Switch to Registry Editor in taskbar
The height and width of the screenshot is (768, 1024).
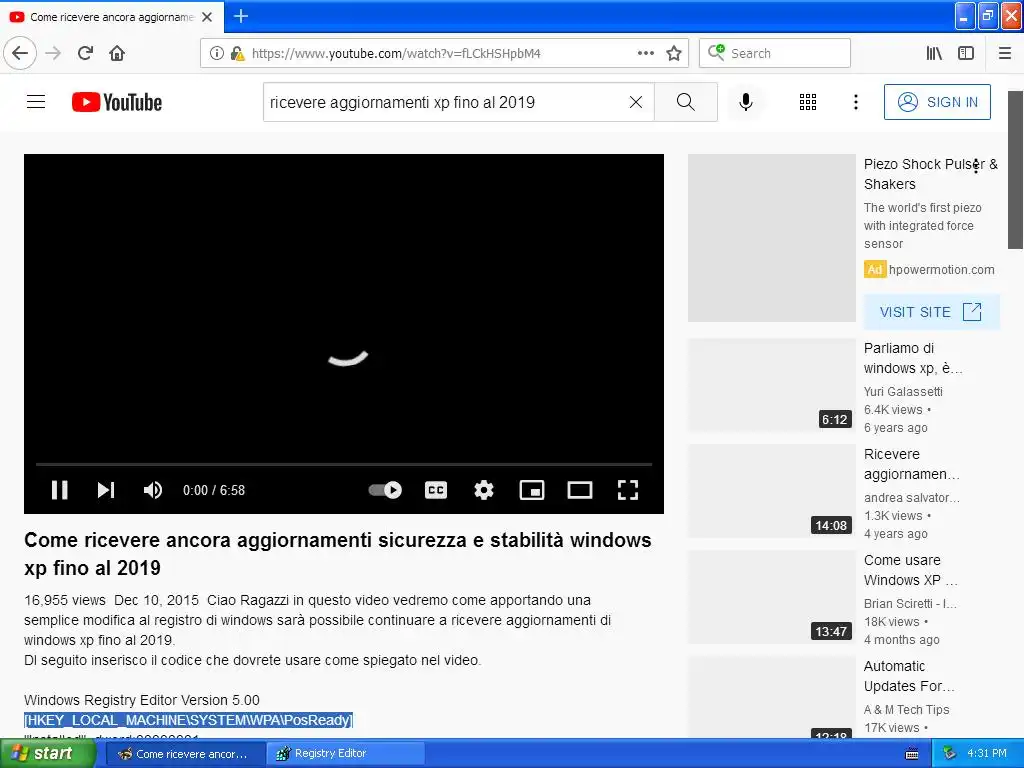tap(346, 753)
